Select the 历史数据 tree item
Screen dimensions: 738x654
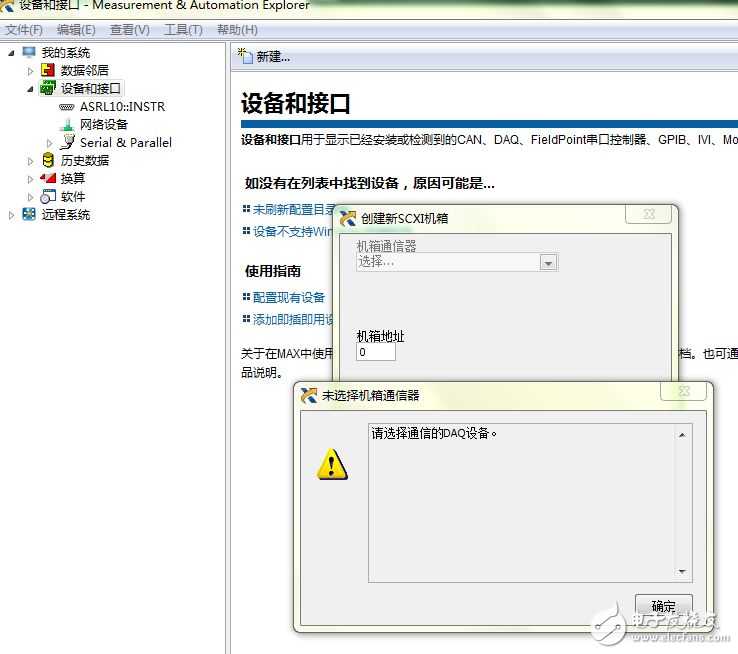pos(85,160)
